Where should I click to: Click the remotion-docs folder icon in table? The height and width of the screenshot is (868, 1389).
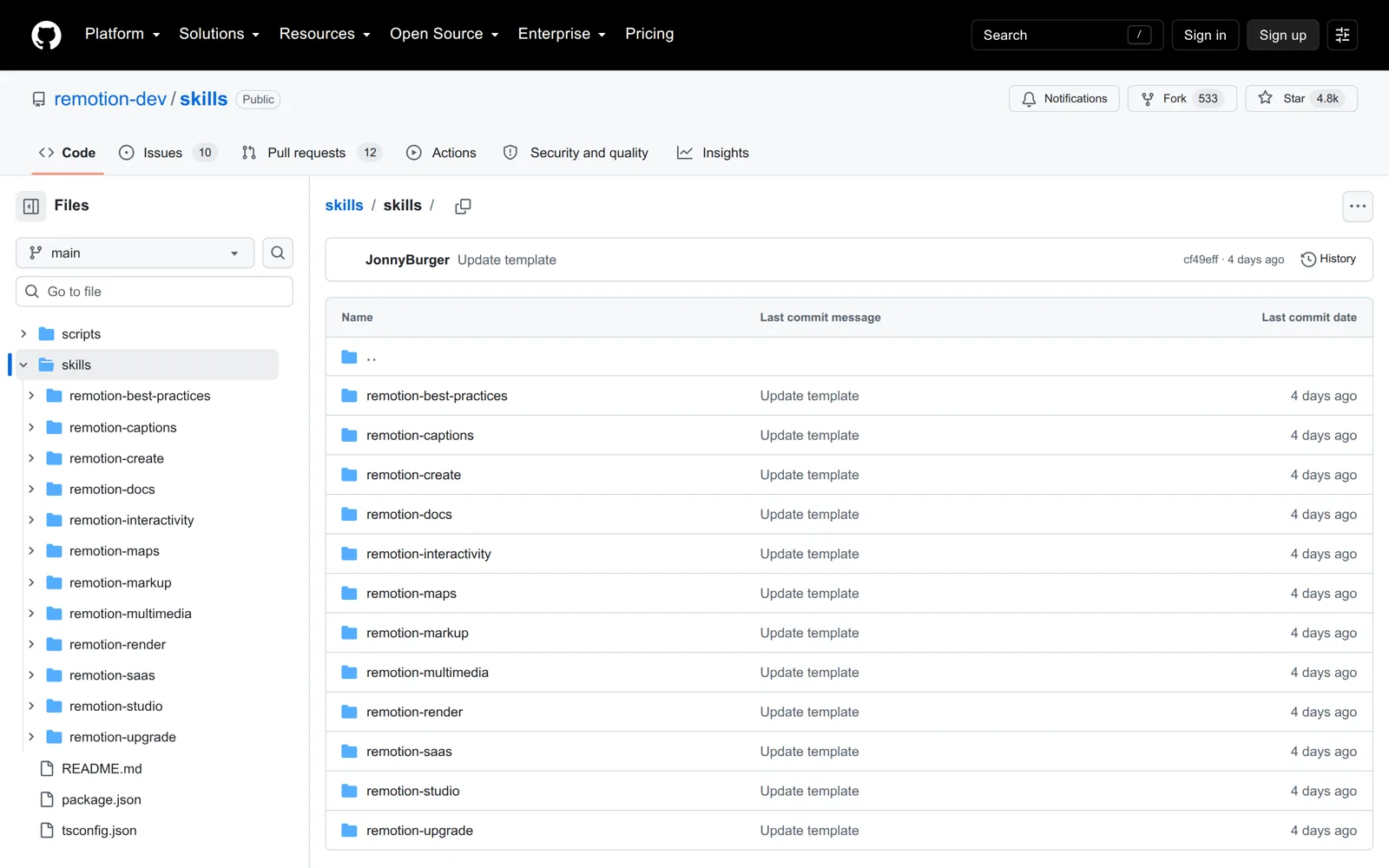pyautogui.click(x=349, y=515)
